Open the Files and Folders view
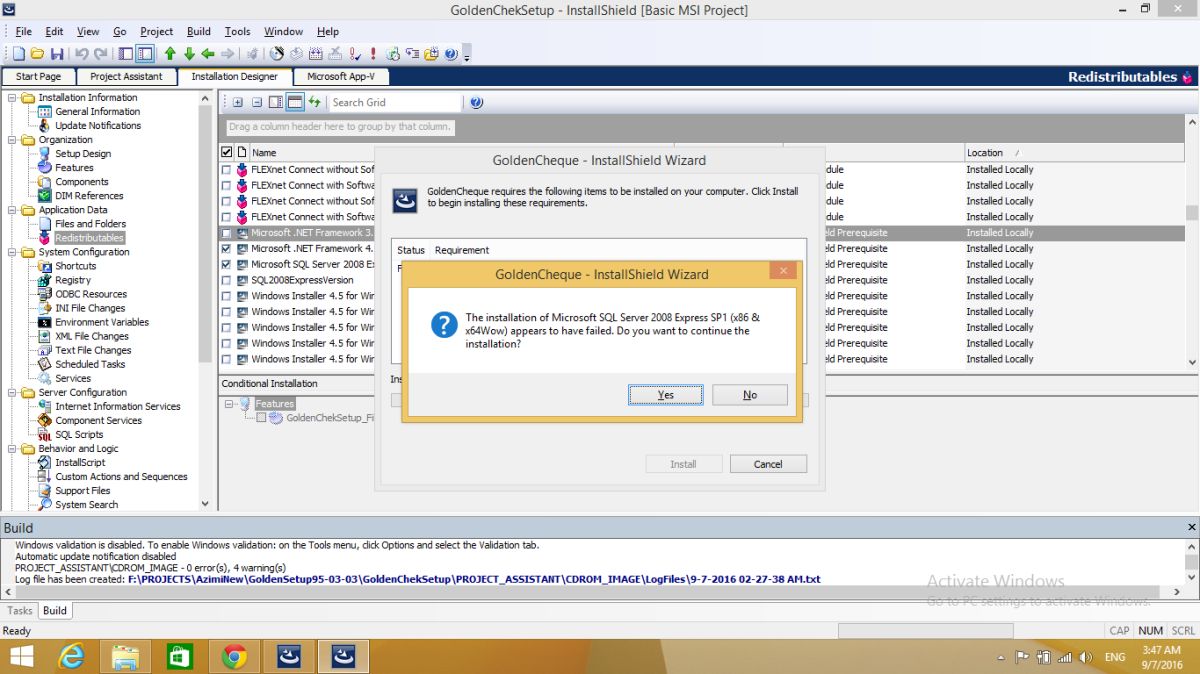 click(90, 224)
